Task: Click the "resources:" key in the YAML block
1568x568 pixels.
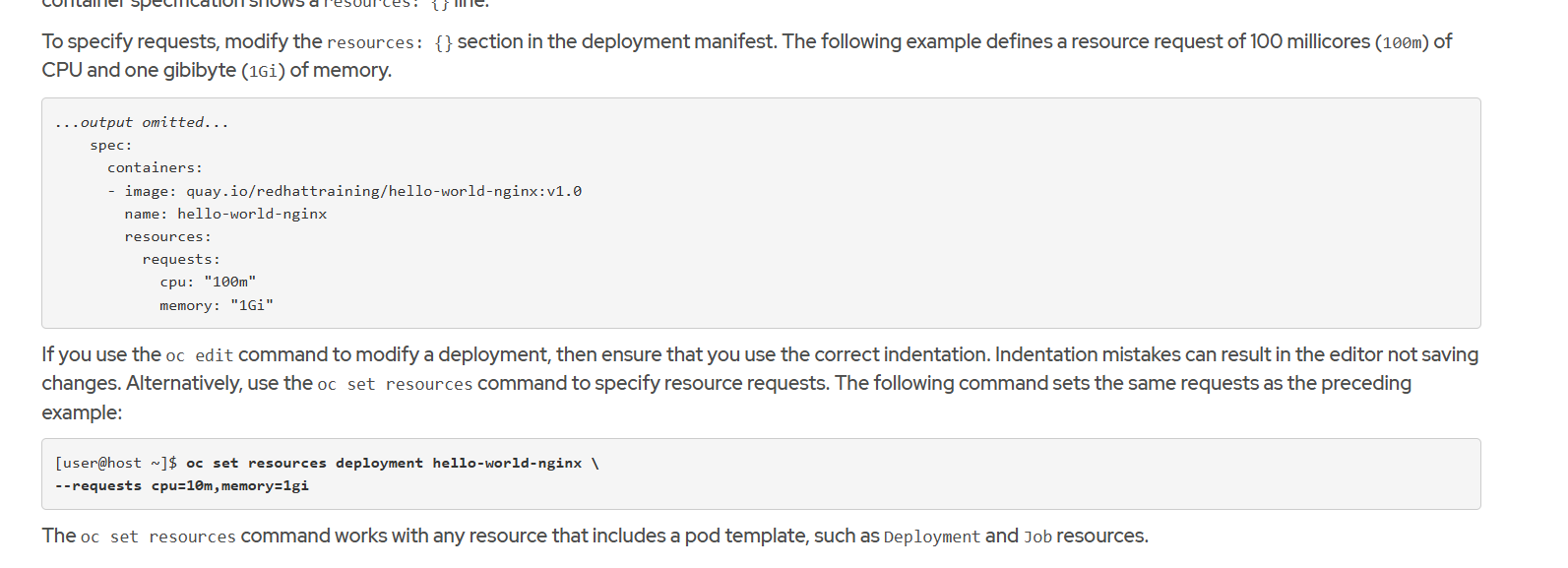Action: click(167, 236)
